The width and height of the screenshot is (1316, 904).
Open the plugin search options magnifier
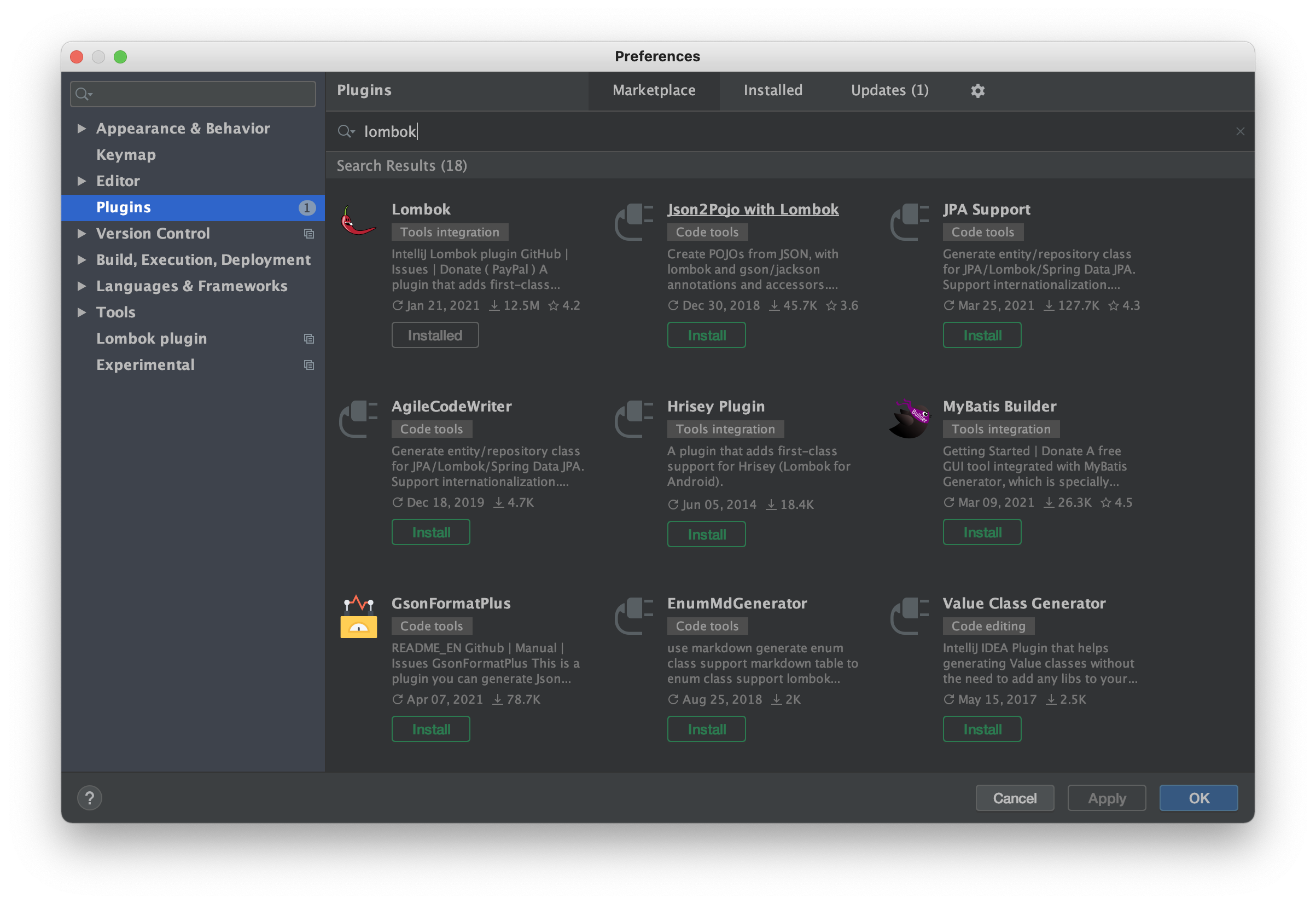point(346,131)
